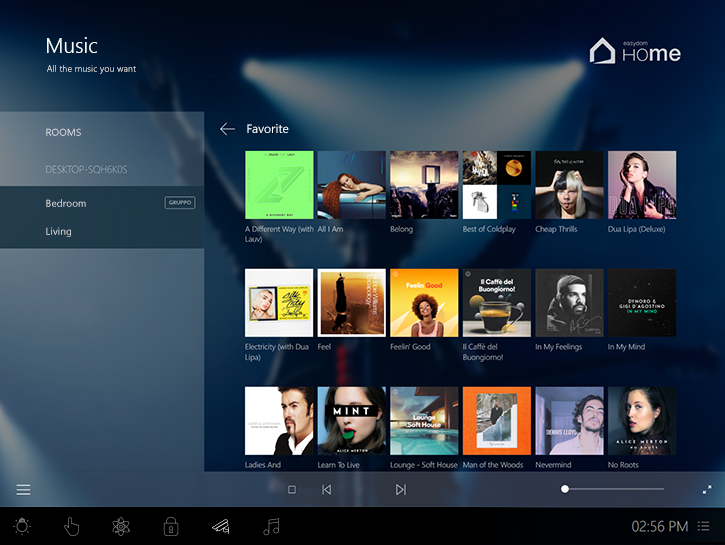Viewport: 725px width, 545px height.
Task: Skip to the previous track
Action: coord(326,490)
